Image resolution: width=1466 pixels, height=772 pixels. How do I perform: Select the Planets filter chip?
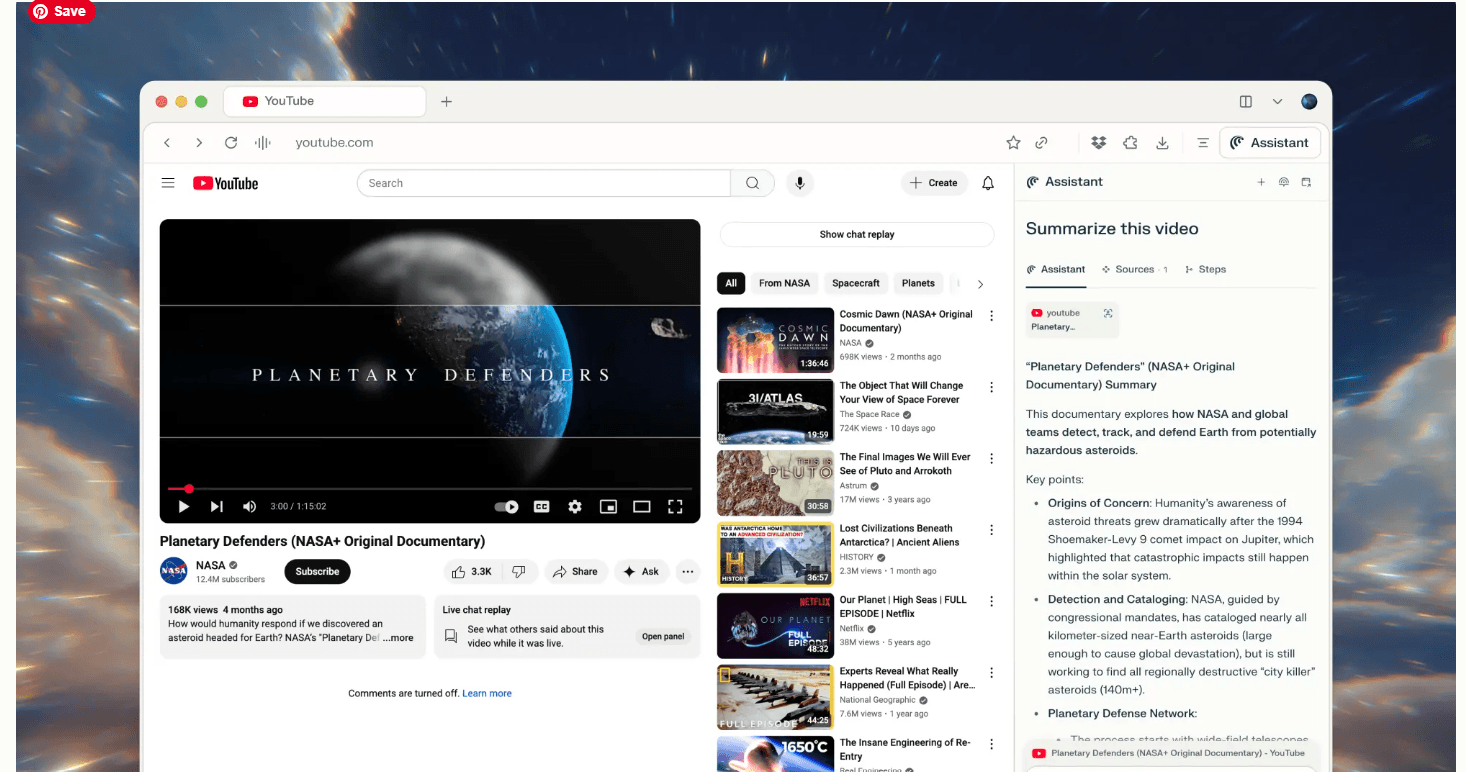click(x=918, y=283)
